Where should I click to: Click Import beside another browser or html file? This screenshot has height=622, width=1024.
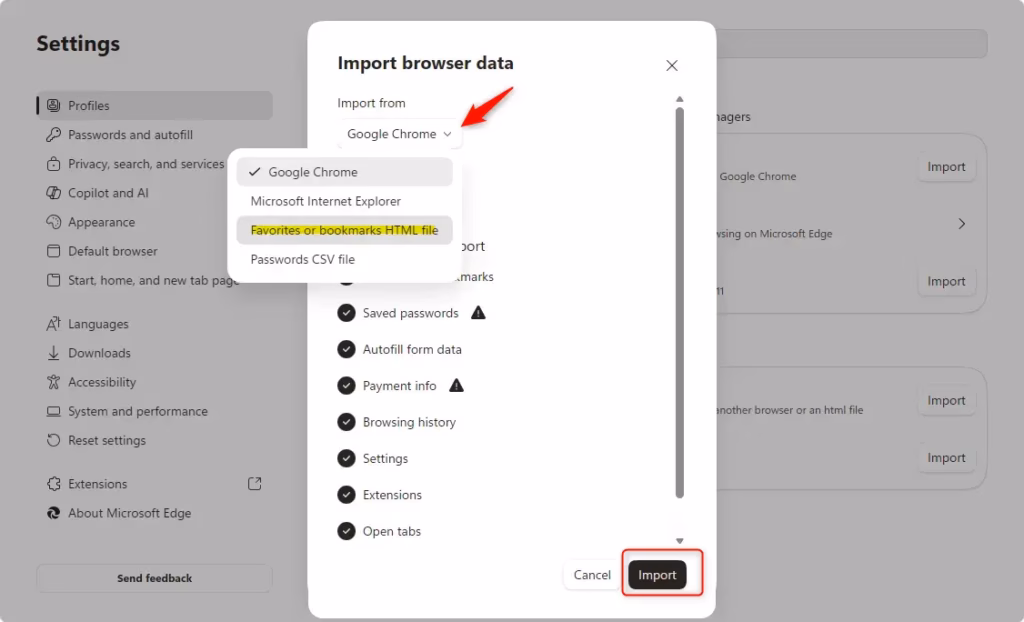946,401
